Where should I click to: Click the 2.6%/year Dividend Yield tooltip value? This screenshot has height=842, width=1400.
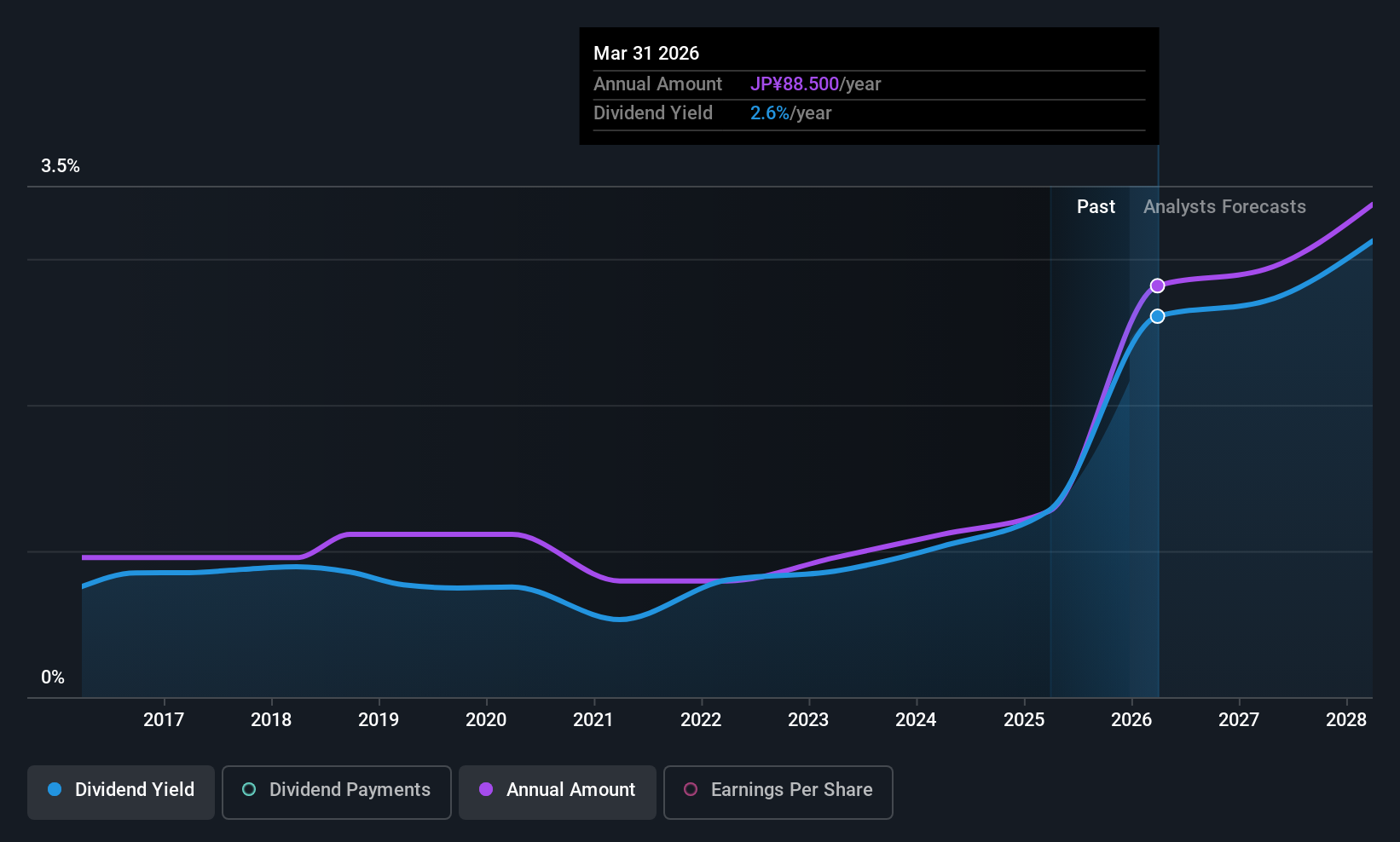point(790,113)
